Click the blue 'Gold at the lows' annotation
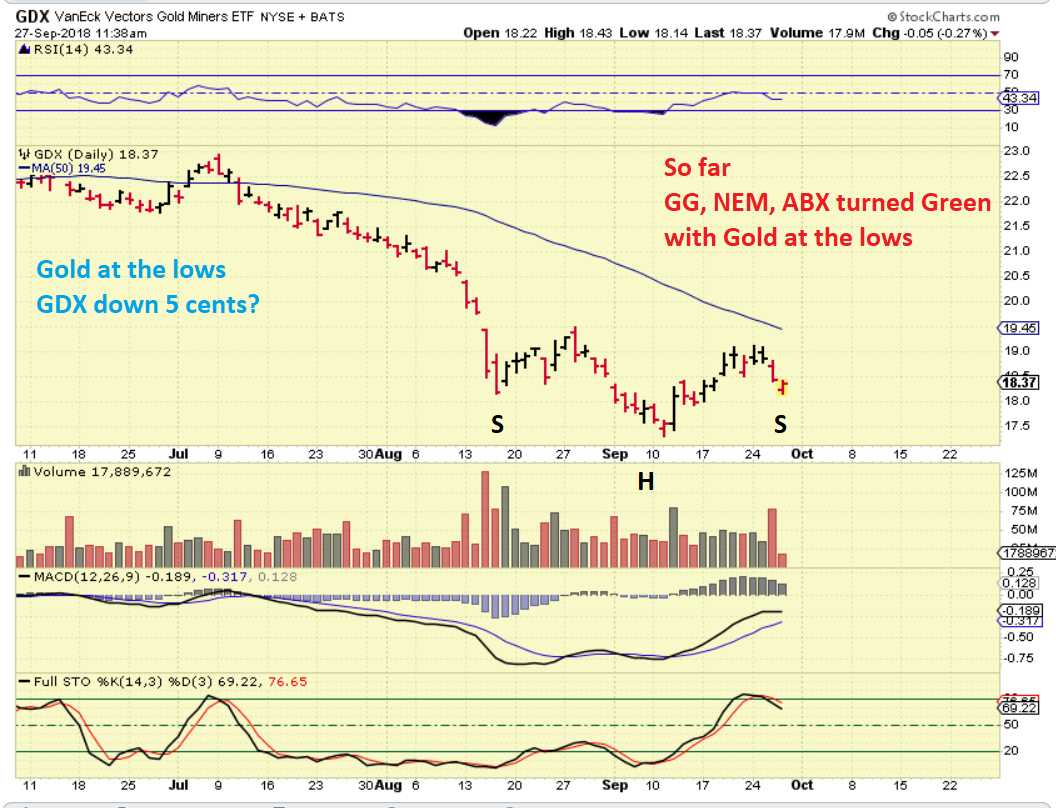 [131, 269]
